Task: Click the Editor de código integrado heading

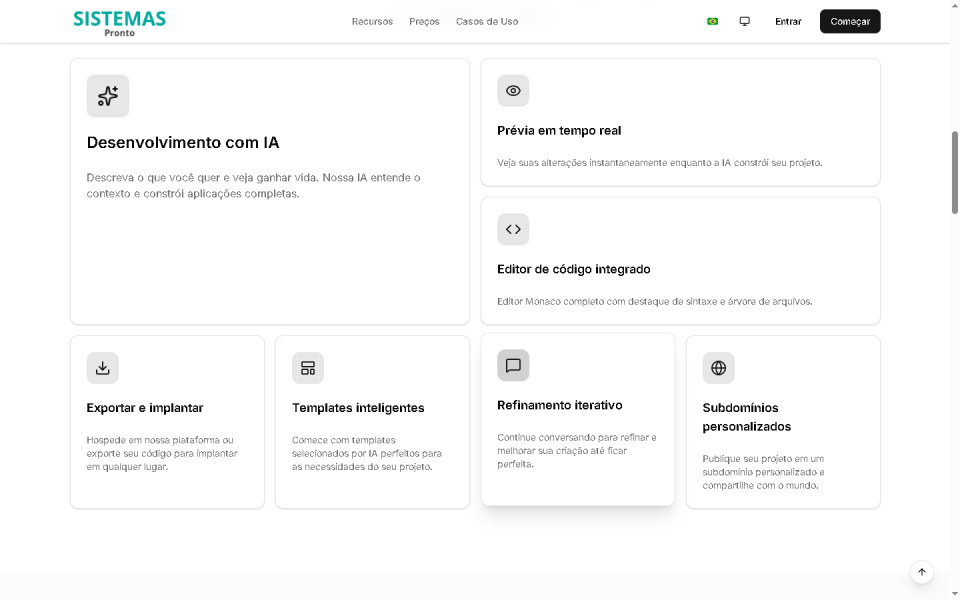Action: tap(574, 269)
